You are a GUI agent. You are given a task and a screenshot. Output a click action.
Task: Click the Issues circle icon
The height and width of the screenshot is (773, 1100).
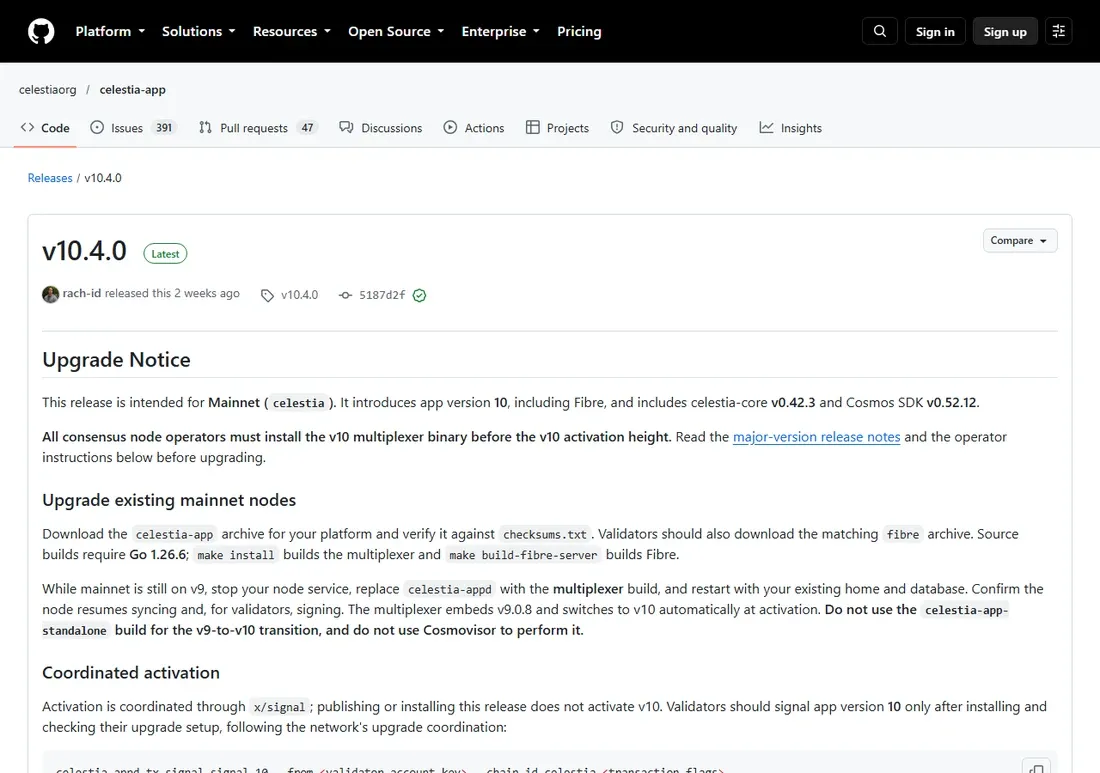click(98, 128)
